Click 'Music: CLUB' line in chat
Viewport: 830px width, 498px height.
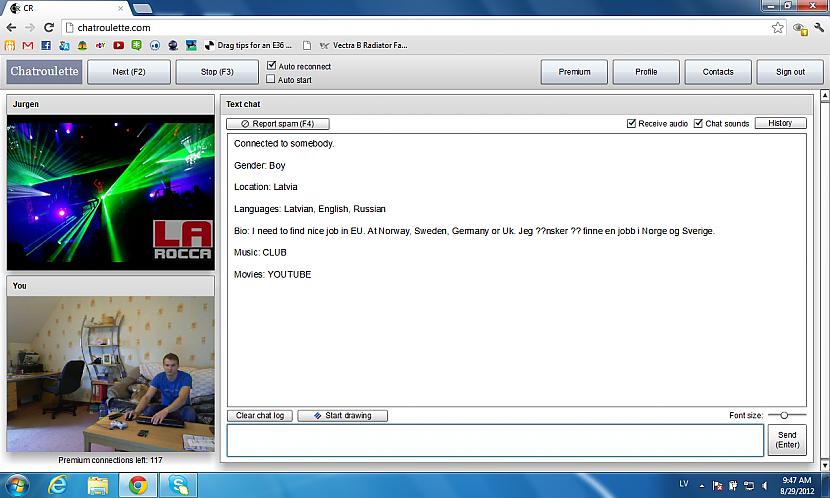tap(260, 252)
